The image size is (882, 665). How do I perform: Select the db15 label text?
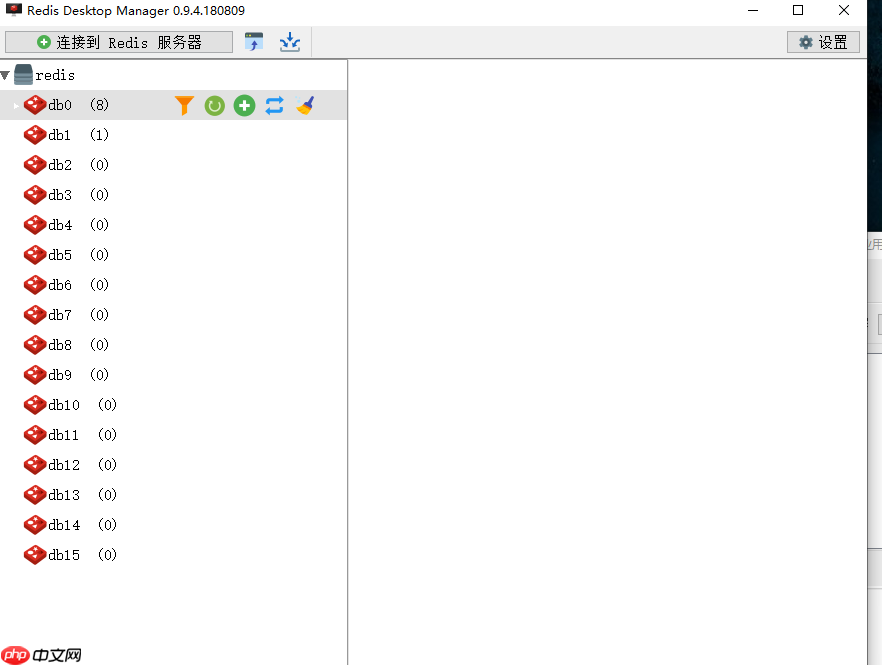tap(64, 555)
